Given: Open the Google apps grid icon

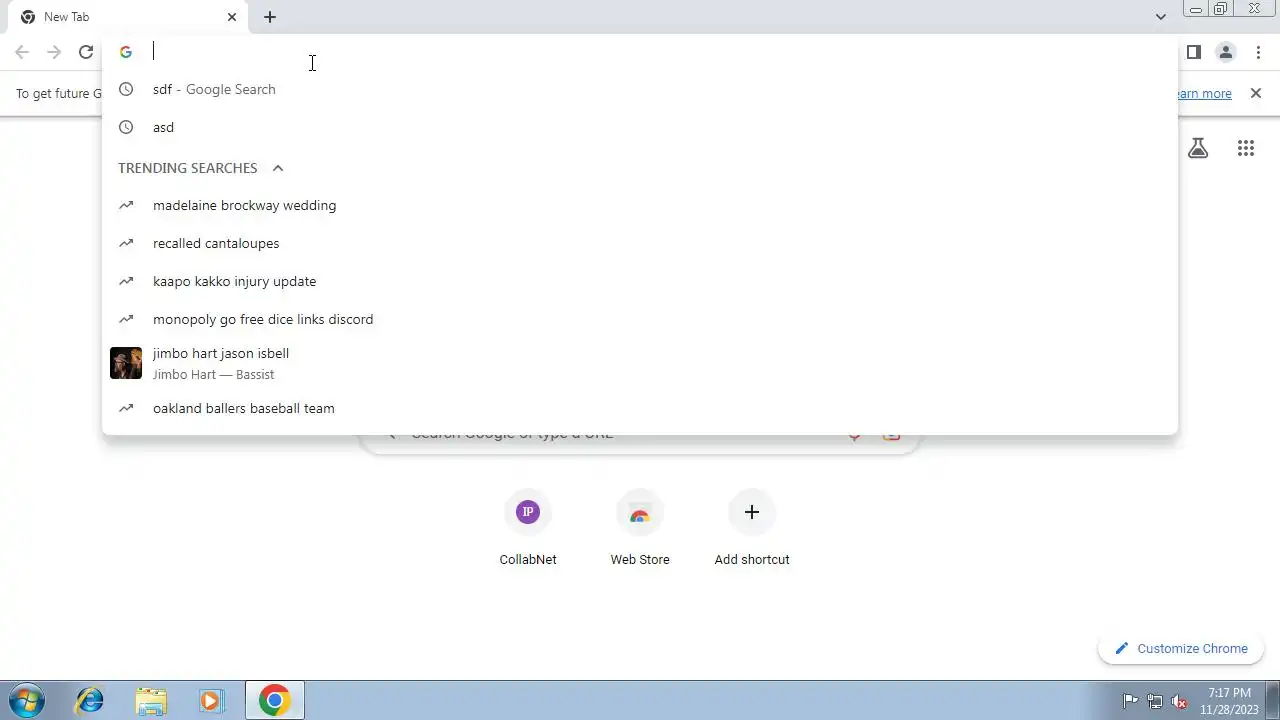Looking at the screenshot, I should pos(1245,148).
